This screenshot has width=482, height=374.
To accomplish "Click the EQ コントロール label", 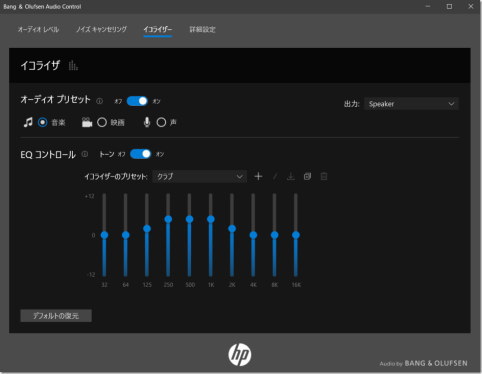I will (48, 155).
